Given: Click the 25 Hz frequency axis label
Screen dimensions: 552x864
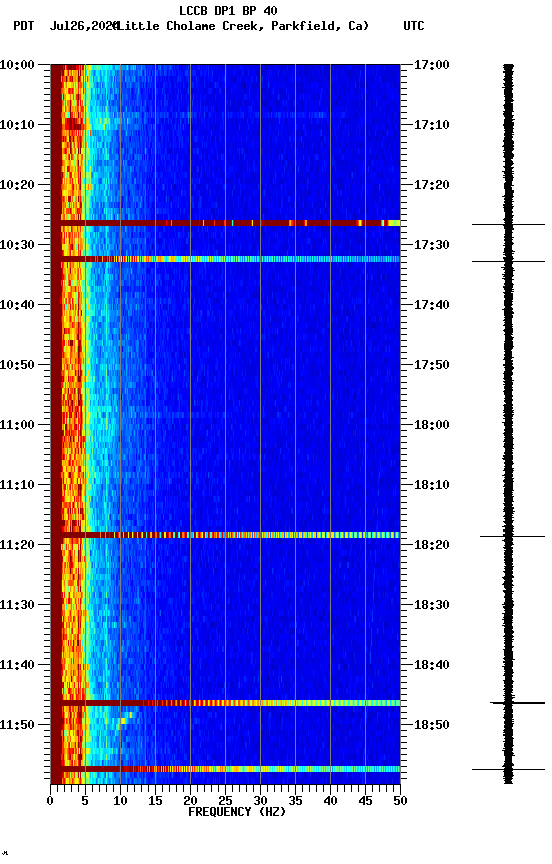Looking at the screenshot, I should [225, 801].
